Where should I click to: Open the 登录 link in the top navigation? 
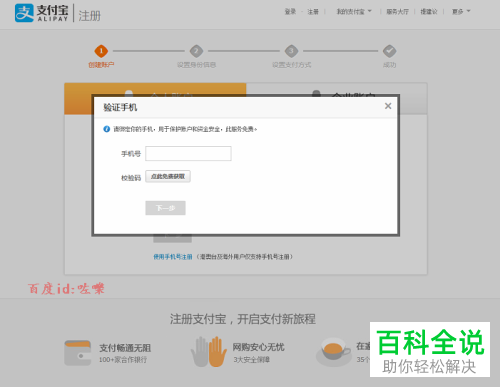(290, 12)
